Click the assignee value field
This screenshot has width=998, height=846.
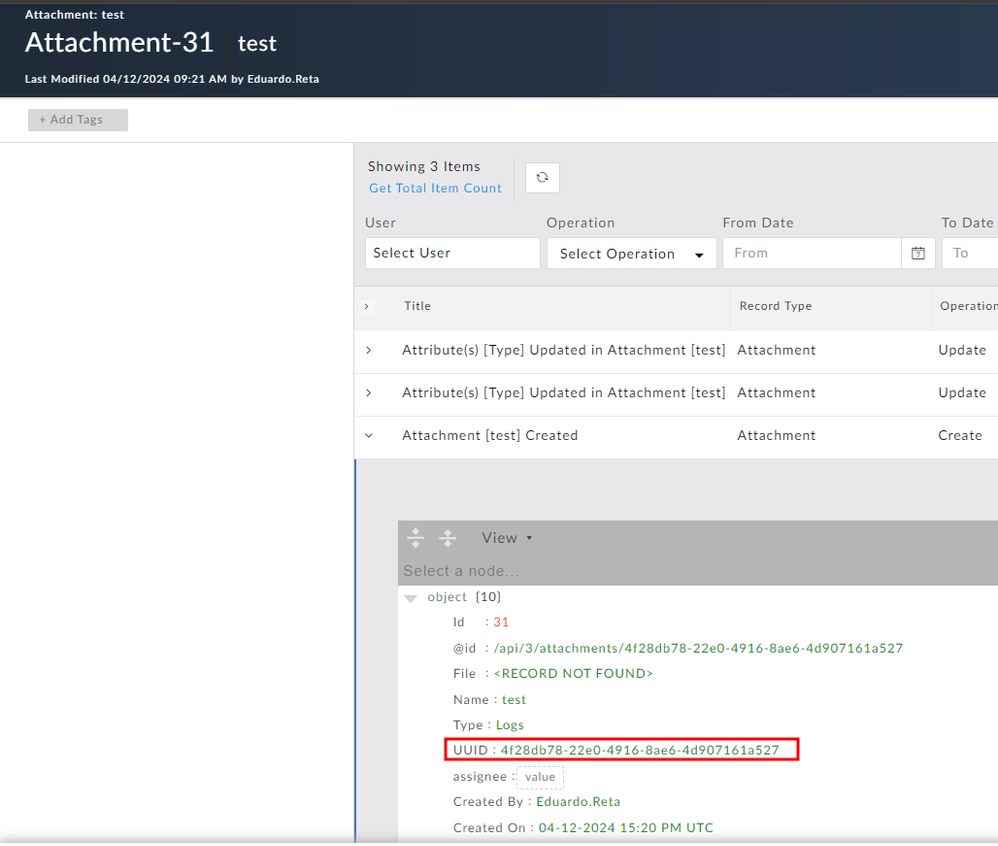point(540,777)
